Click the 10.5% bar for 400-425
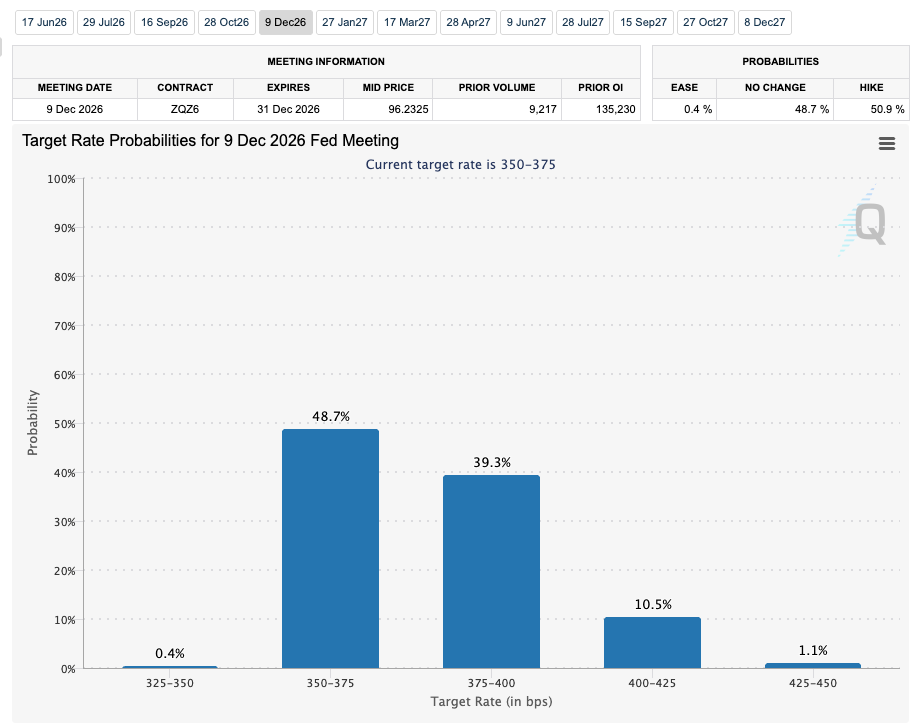The width and height of the screenshot is (916, 726). click(x=653, y=642)
